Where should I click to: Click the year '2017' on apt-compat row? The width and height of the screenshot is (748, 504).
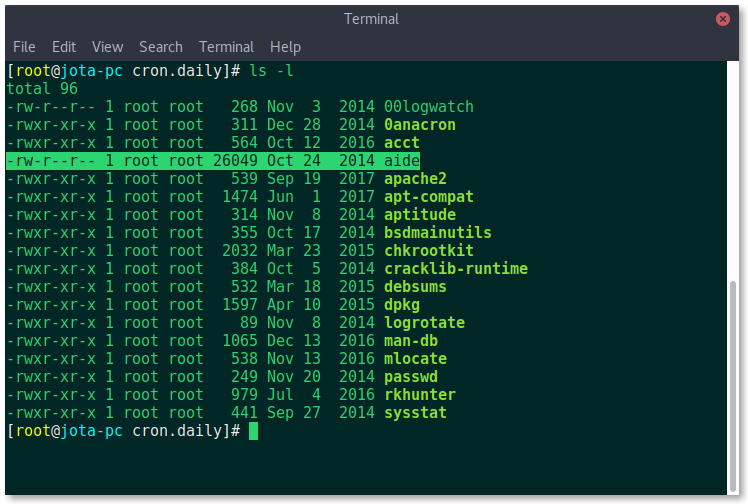click(357, 197)
